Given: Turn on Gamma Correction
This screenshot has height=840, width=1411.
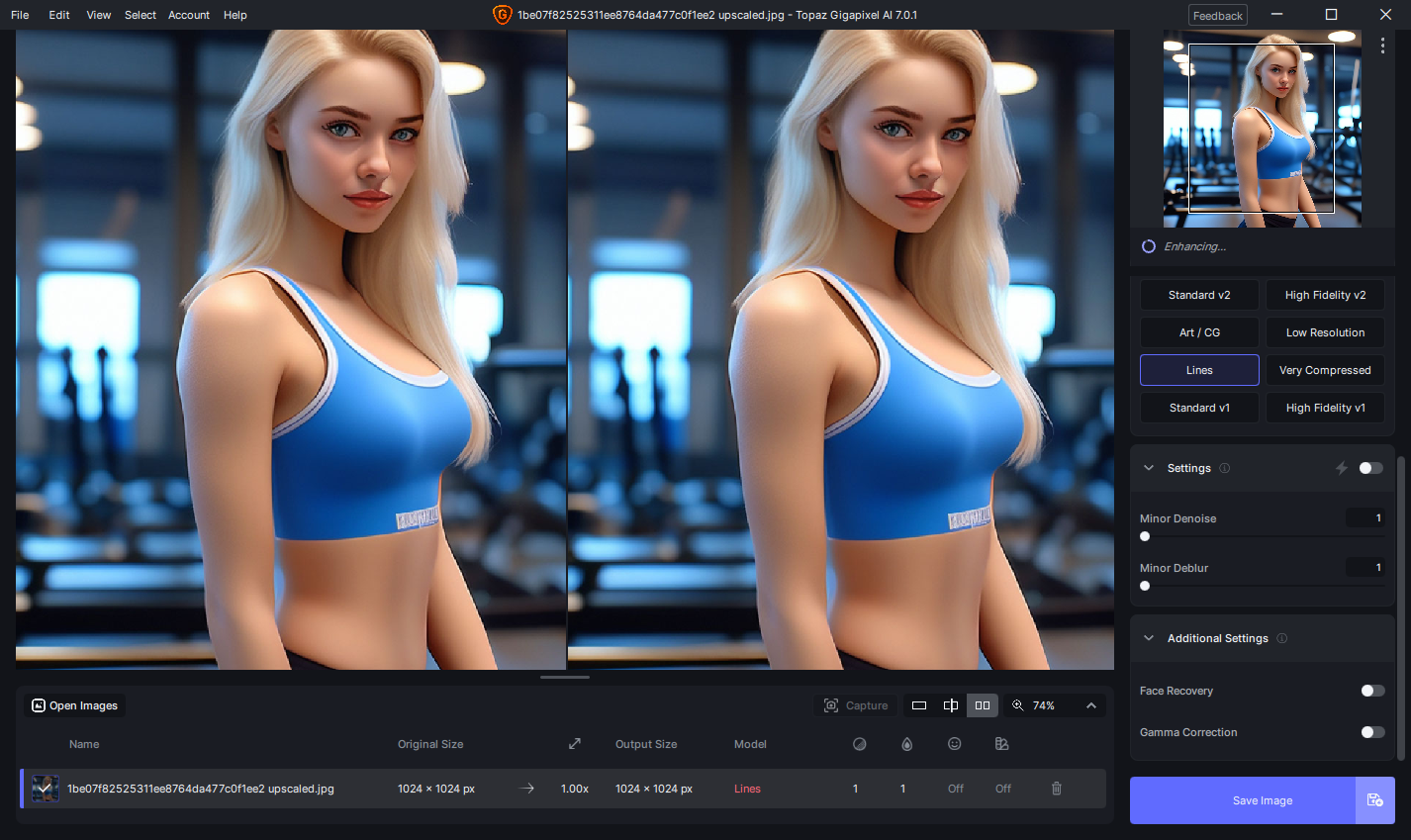Looking at the screenshot, I should [1372, 732].
